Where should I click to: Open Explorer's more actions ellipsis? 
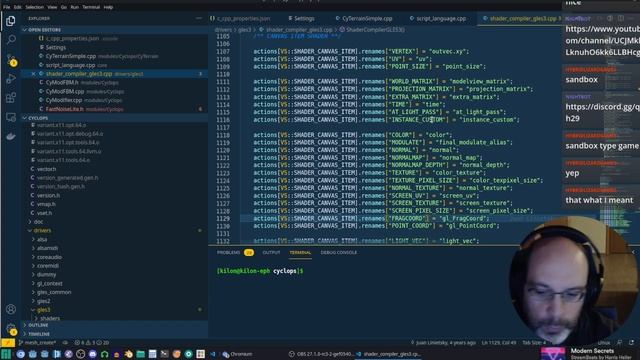click(199, 18)
